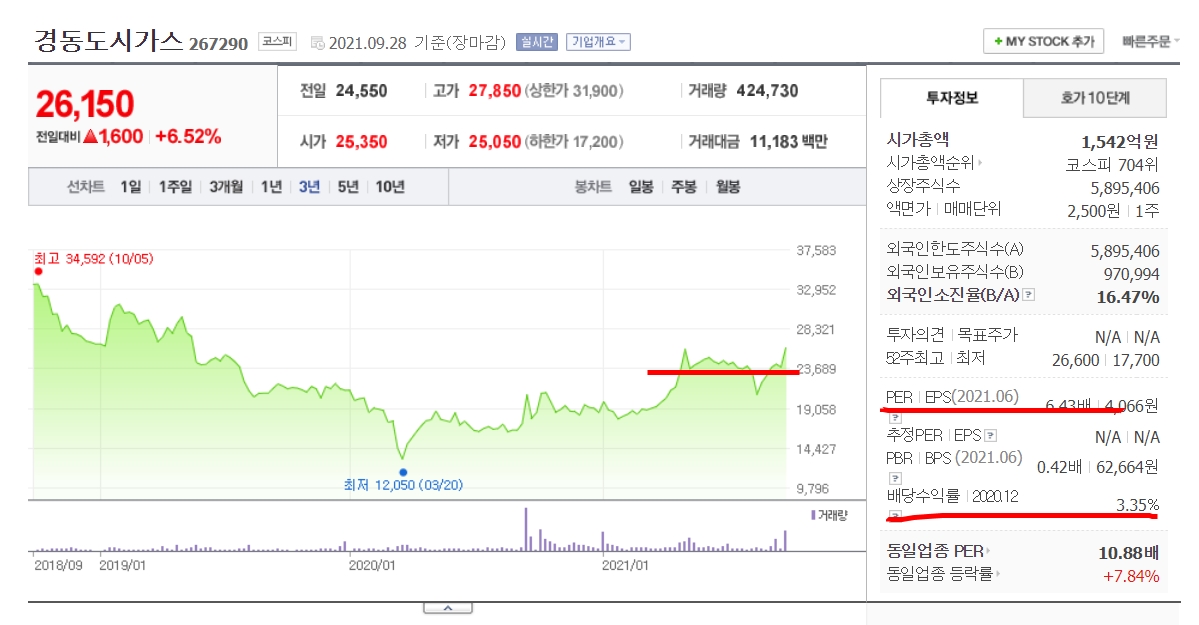Image resolution: width=1199 pixels, height=625 pixels.
Task: Click the calendar icon beside 2021.09.28 date
Action: (x=317, y=44)
